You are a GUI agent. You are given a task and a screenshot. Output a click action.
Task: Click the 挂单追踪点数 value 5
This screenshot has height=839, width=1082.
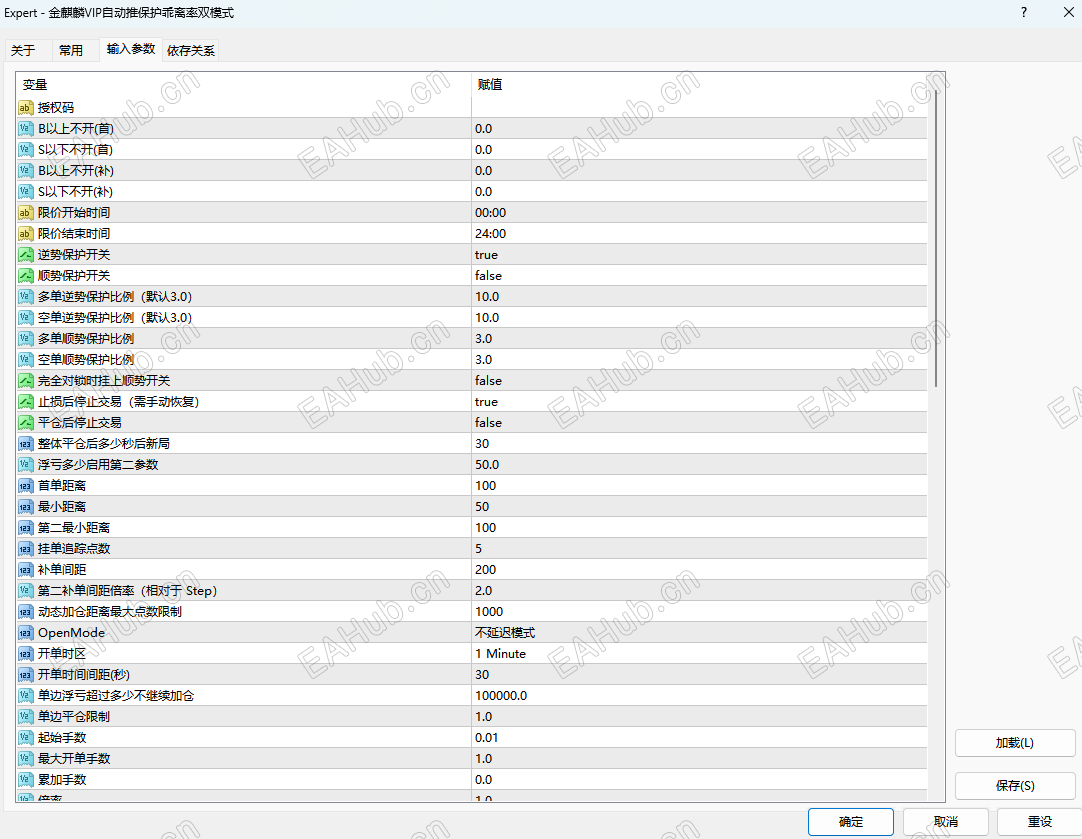(x=478, y=549)
